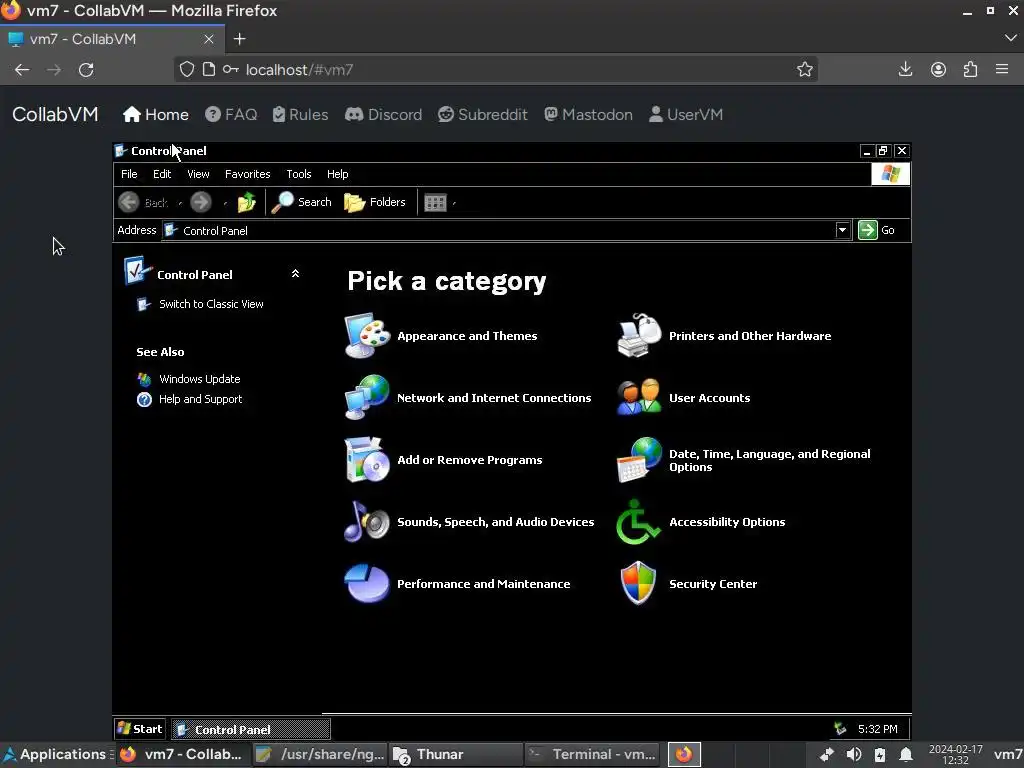Open the Security Center shield icon
Viewport: 1024px width, 768px height.
tap(638, 583)
